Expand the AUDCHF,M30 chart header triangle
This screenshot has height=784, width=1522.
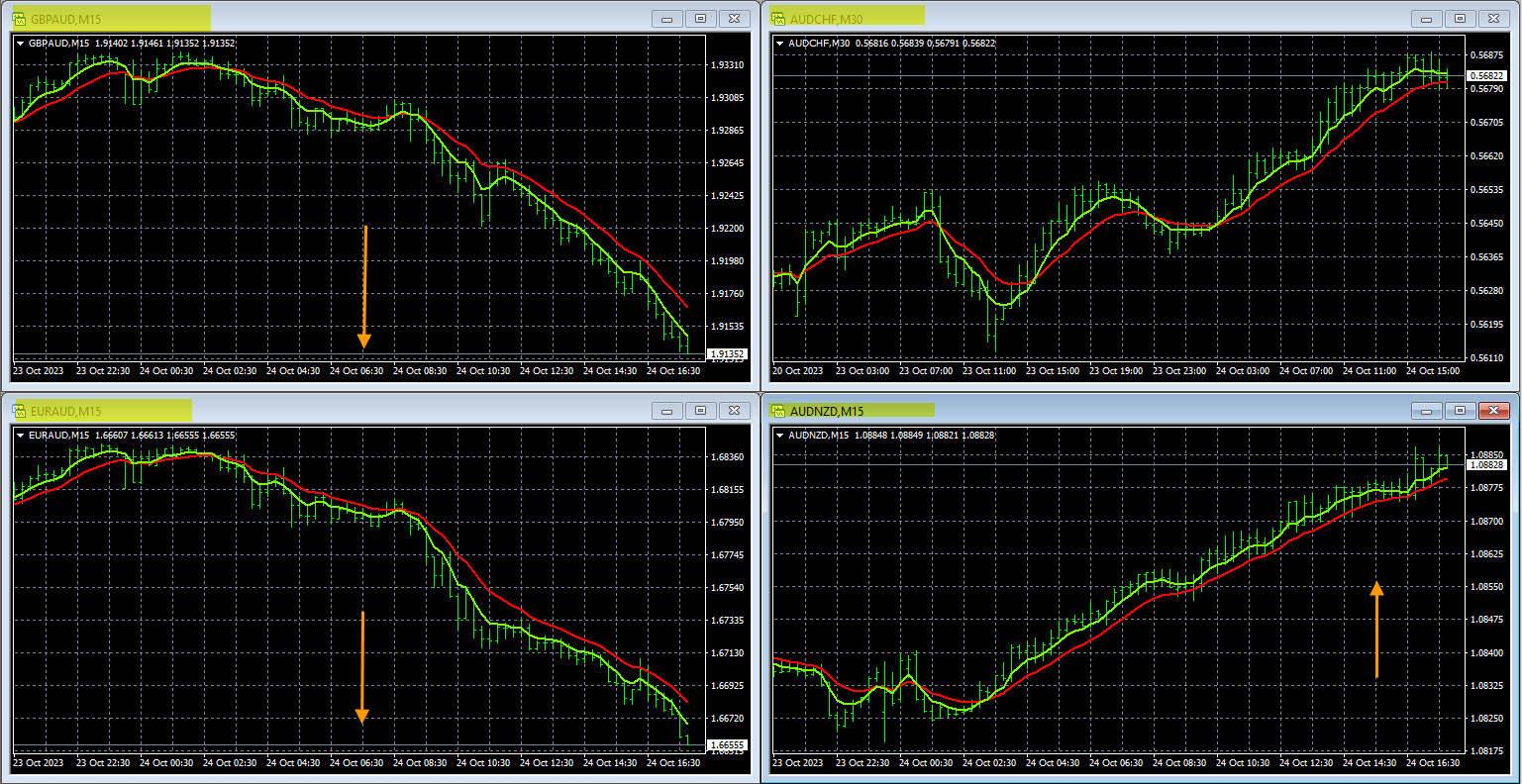(x=780, y=44)
